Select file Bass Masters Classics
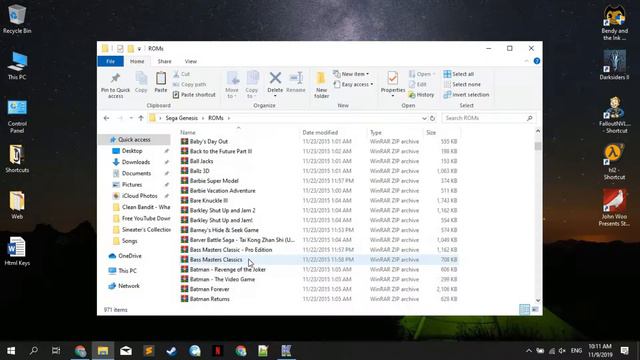Screen dimensions: 640x360 [216, 260]
